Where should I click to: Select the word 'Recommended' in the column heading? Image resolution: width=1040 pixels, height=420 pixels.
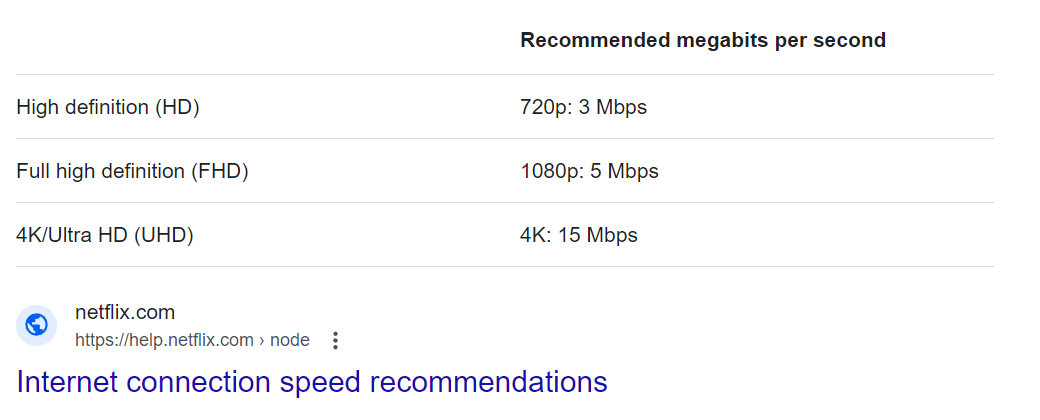[x=595, y=40]
